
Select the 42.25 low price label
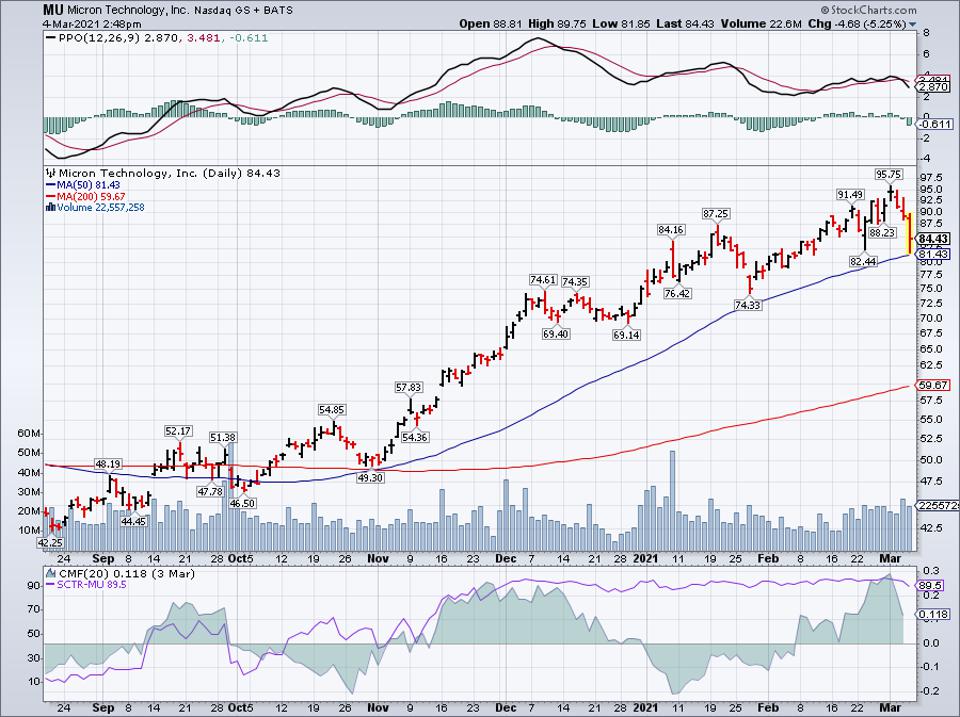(x=50, y=543)
